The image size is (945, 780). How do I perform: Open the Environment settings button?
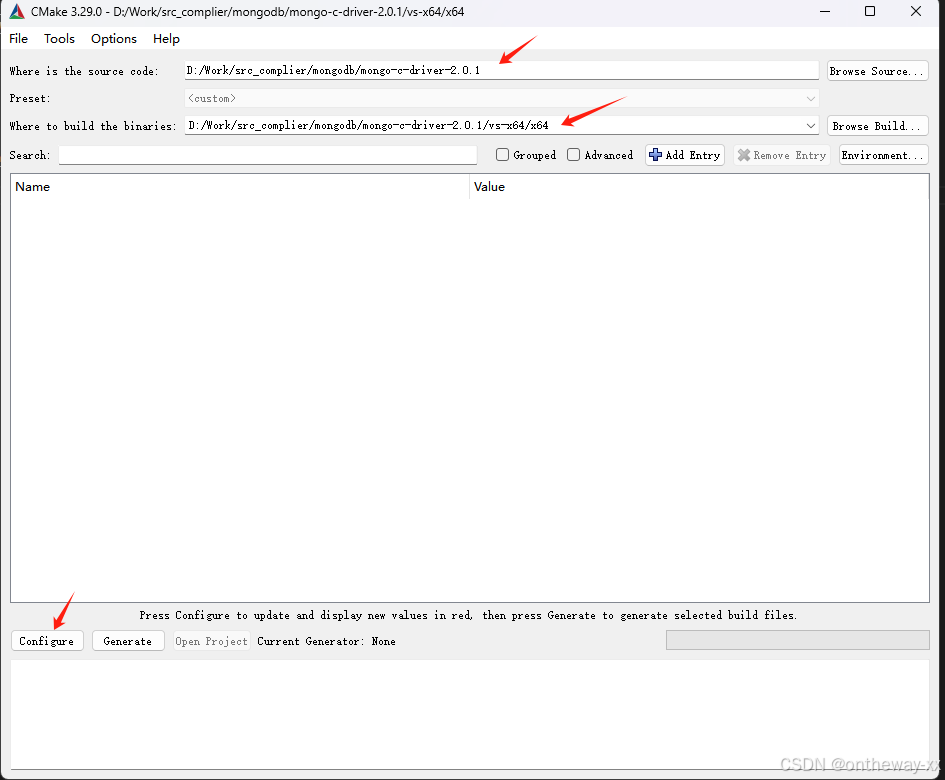pos(884,155)
